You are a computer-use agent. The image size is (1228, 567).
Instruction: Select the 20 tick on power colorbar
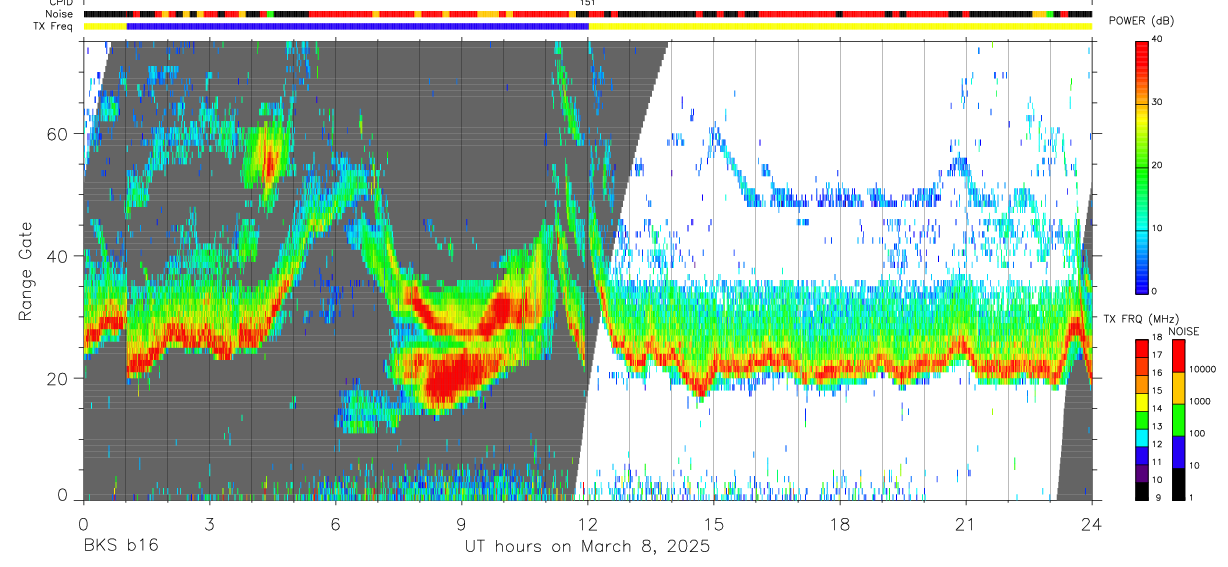[x=1159, y=166]
